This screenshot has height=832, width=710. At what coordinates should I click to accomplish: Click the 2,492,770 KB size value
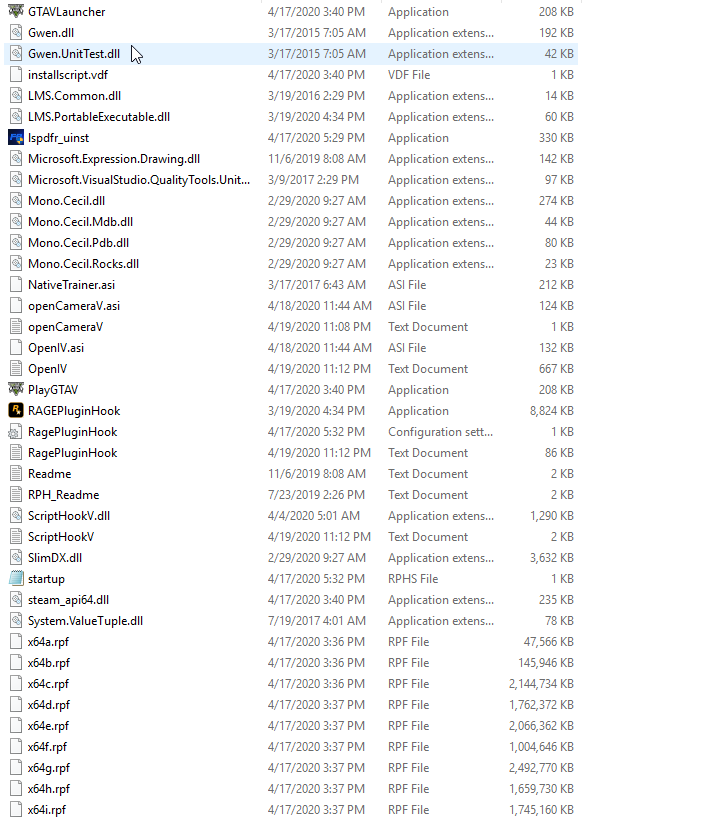click(x=541, y=768)
